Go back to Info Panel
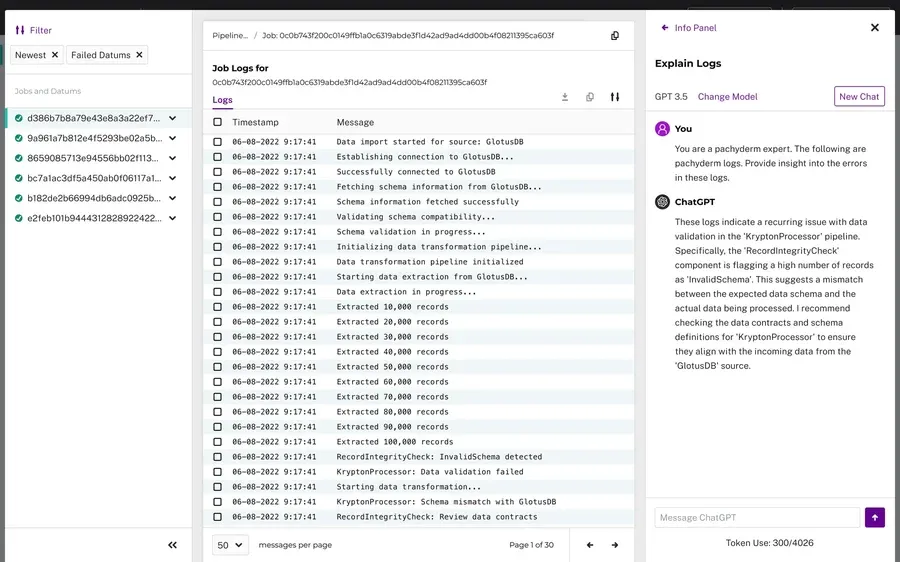The width and height of the screenshot is (900, 562). [689, 28]
